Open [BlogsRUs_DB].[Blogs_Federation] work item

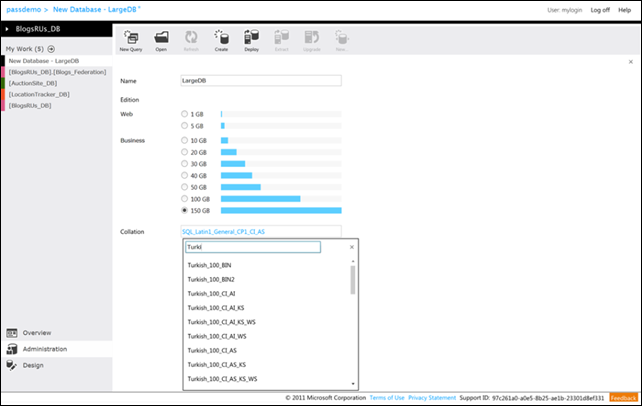tap(57, 72)
